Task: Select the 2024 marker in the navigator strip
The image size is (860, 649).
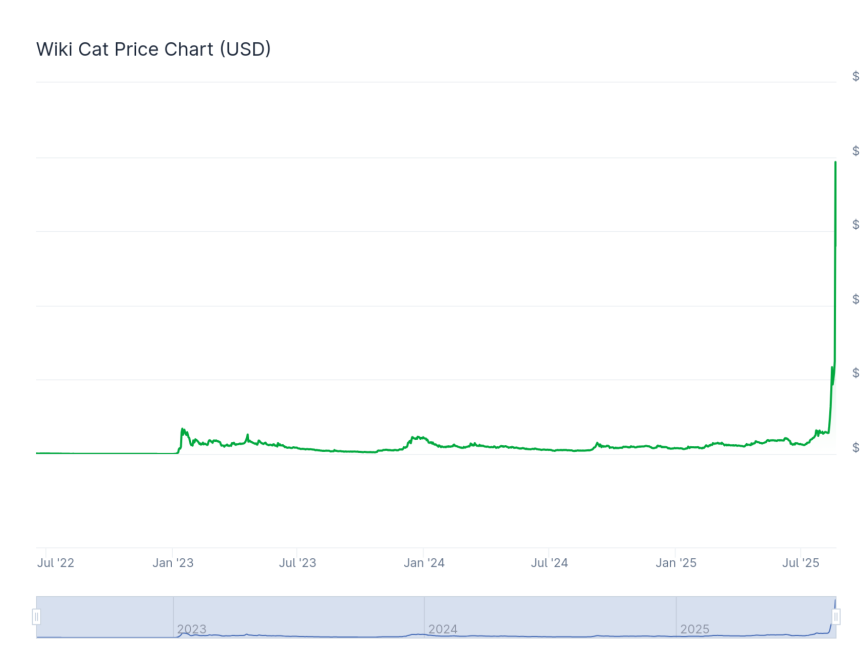Action: [x=443, y=629]
